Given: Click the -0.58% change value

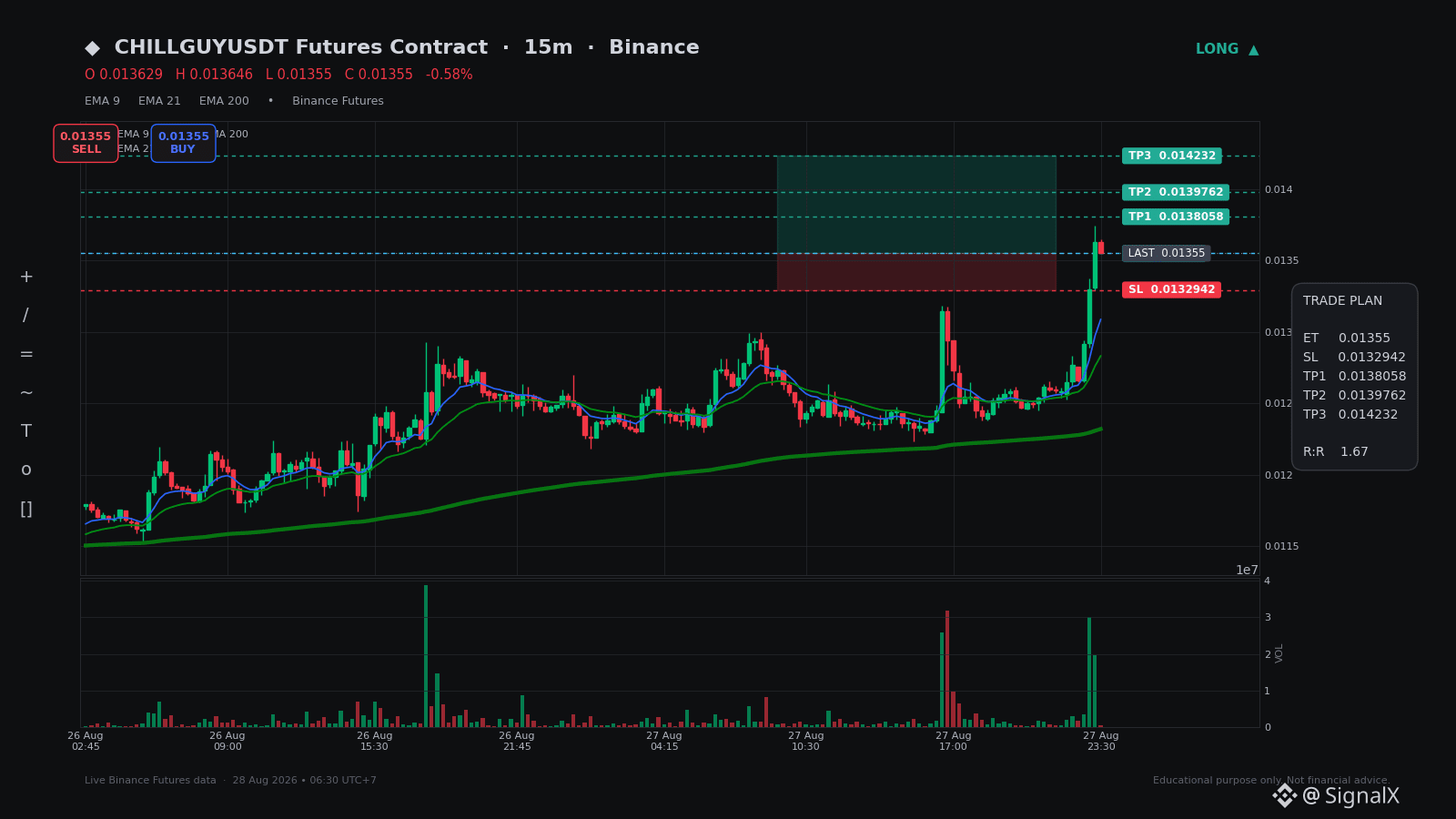Looking at the screenshot, I should pos(450,75).
